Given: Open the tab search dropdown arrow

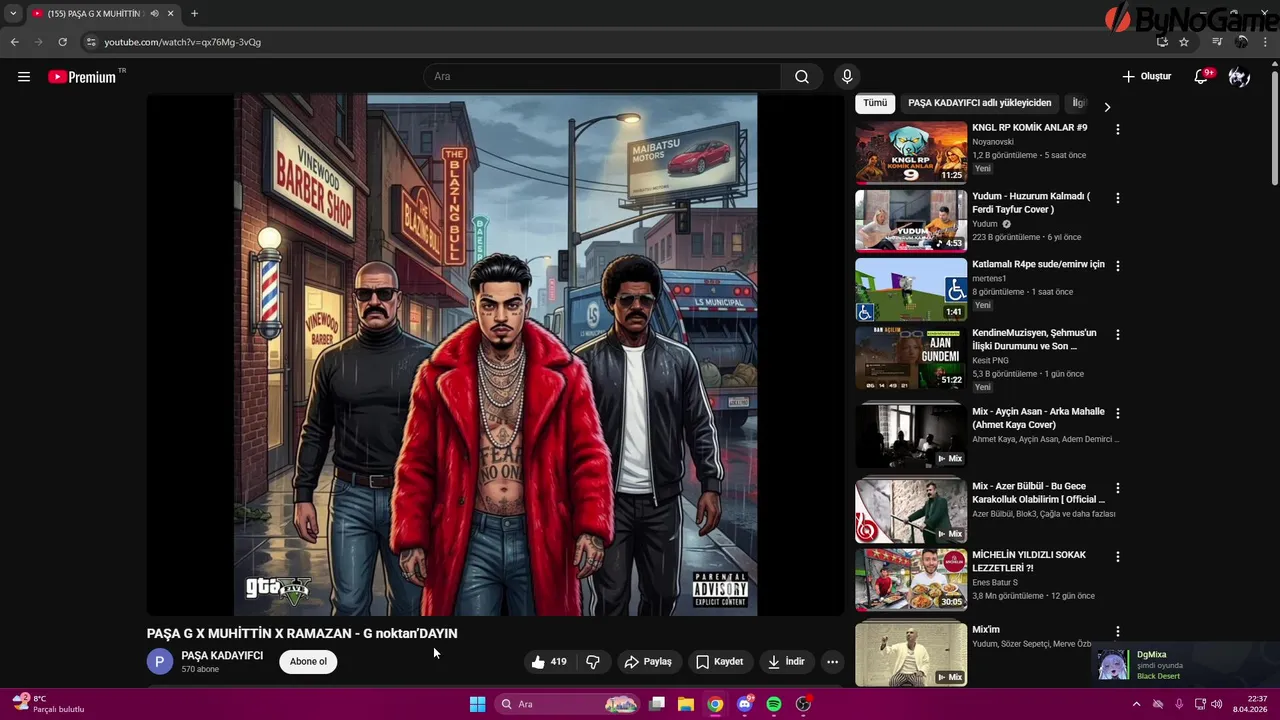Looking at the screenshot, I should click(13, 14).
